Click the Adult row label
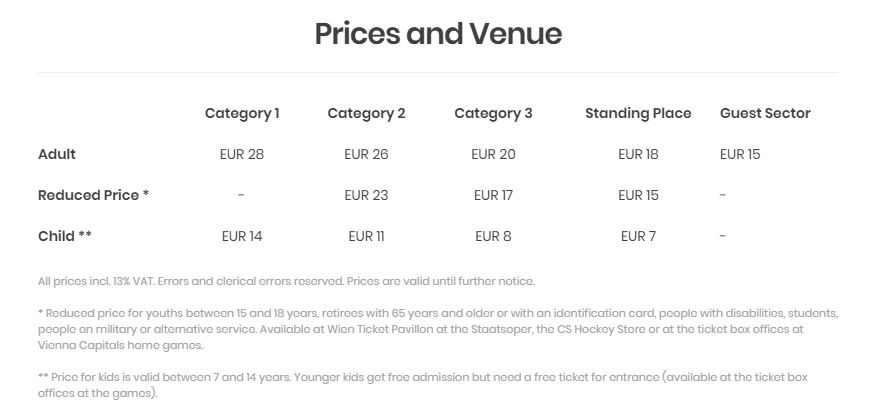Viewport: 883px width, 415px height. point(57,154)
